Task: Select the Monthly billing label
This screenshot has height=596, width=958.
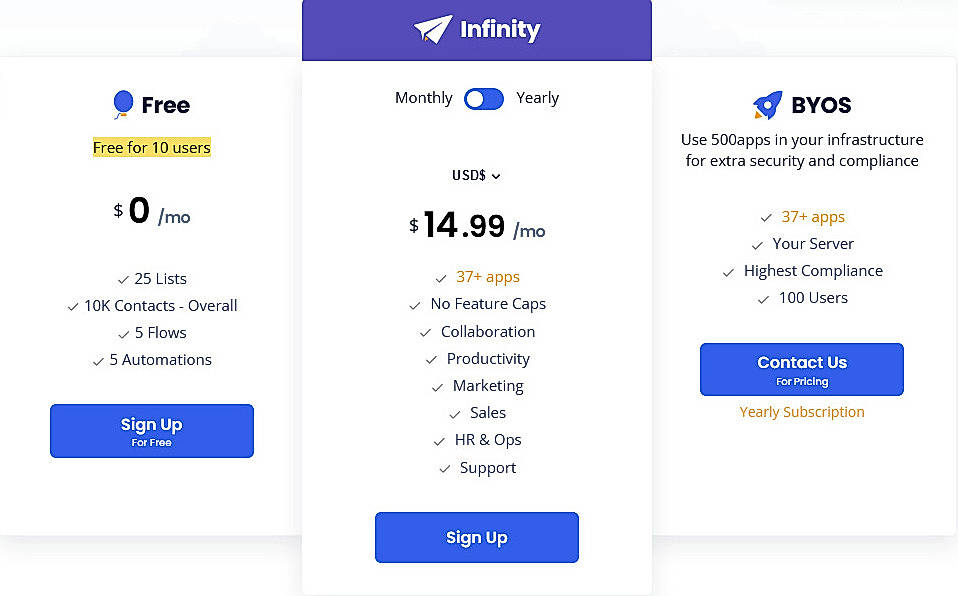Action: (x=423, y=98)
